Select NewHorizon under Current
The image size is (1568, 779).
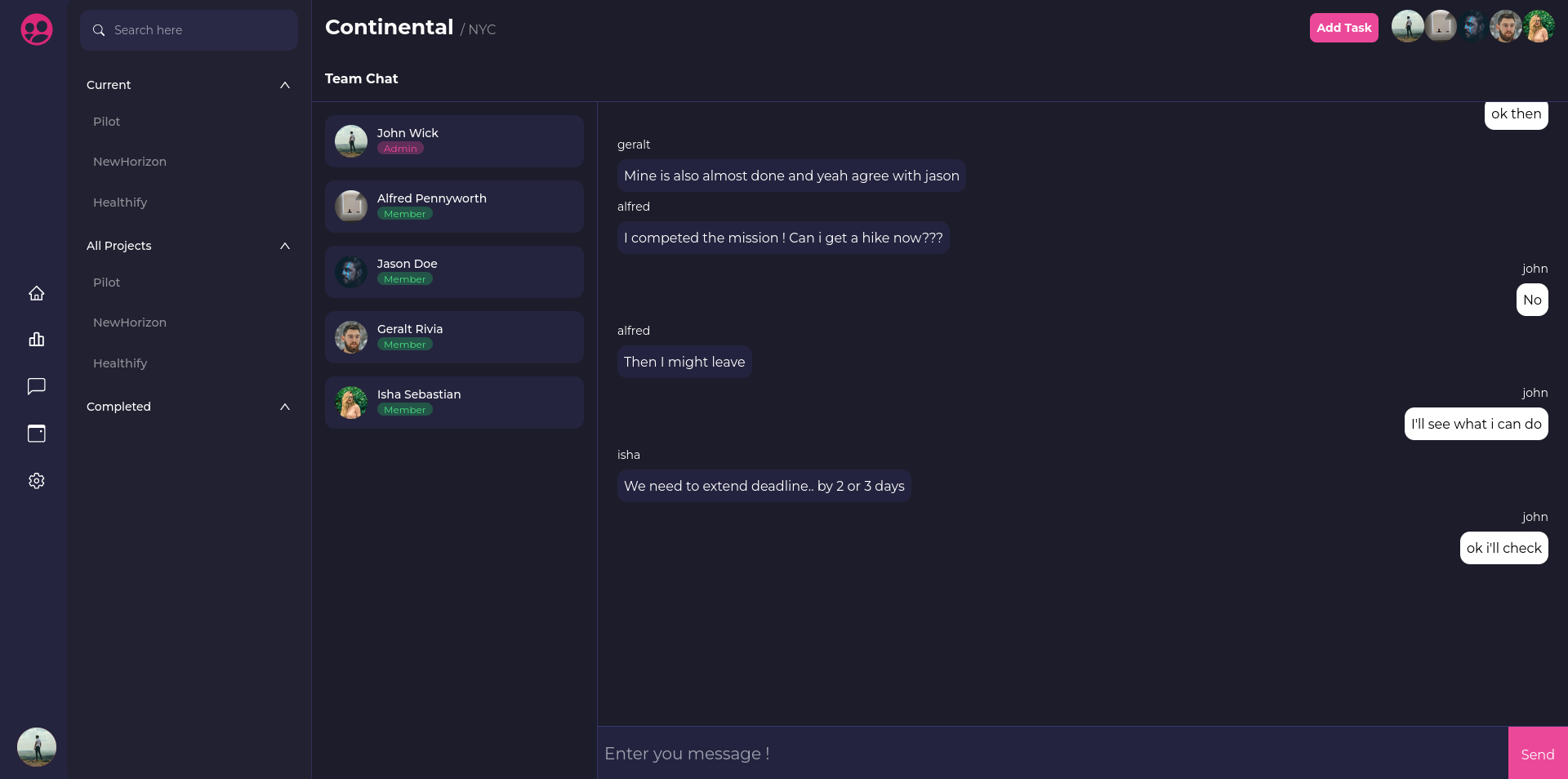pyautogui.click(x=130, y=162)
